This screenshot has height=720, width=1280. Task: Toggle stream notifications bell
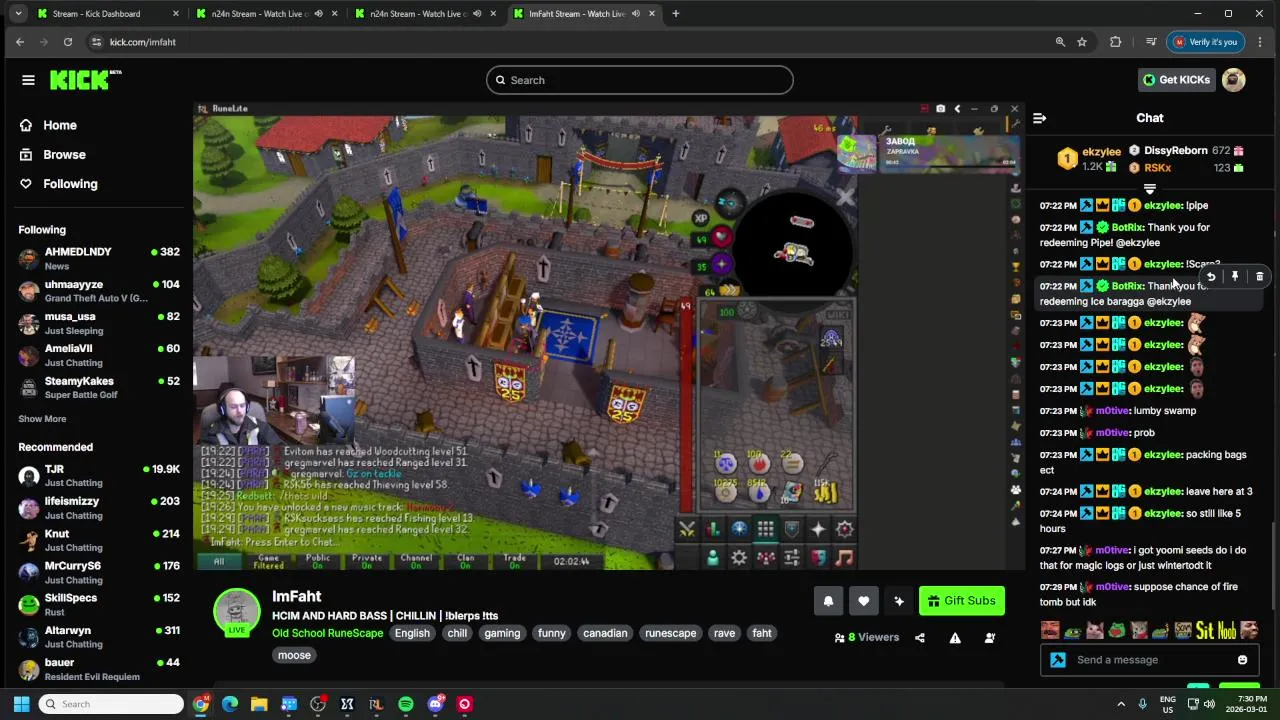[828, 601]
